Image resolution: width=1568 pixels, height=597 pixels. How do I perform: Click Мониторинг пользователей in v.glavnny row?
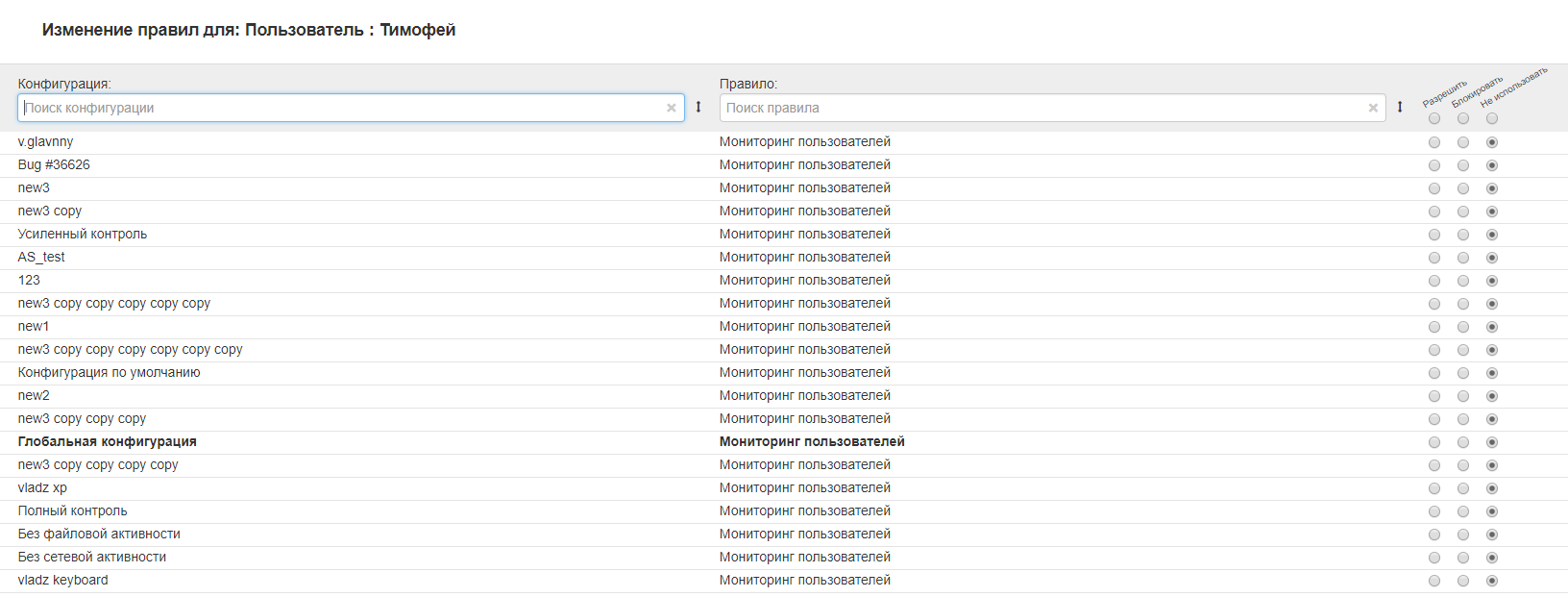click(x=805, y=141)
